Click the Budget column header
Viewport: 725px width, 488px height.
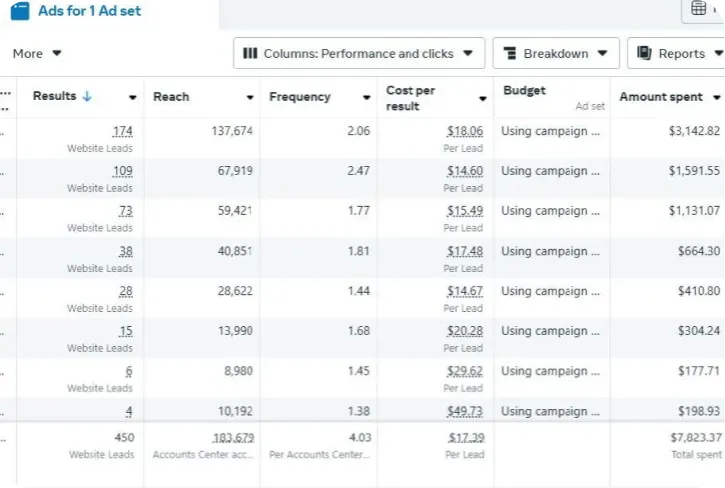(x=525, y=91)
